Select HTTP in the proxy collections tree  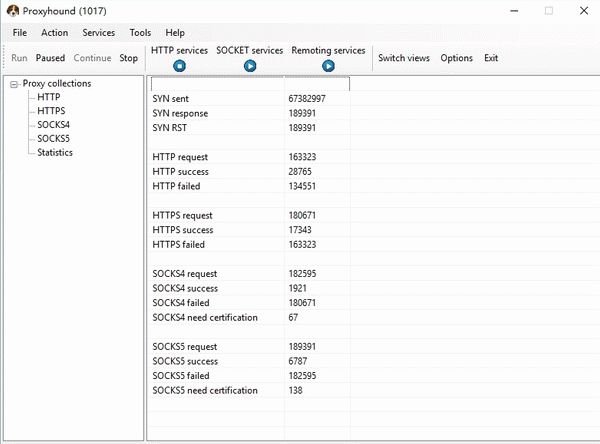coord(49,97)
